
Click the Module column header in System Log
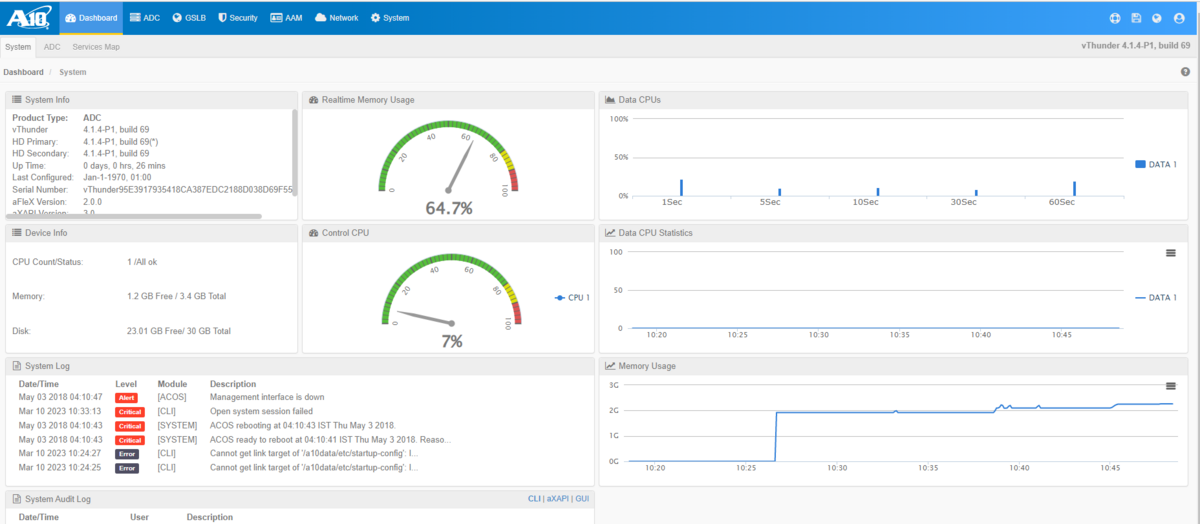point(172,384)
